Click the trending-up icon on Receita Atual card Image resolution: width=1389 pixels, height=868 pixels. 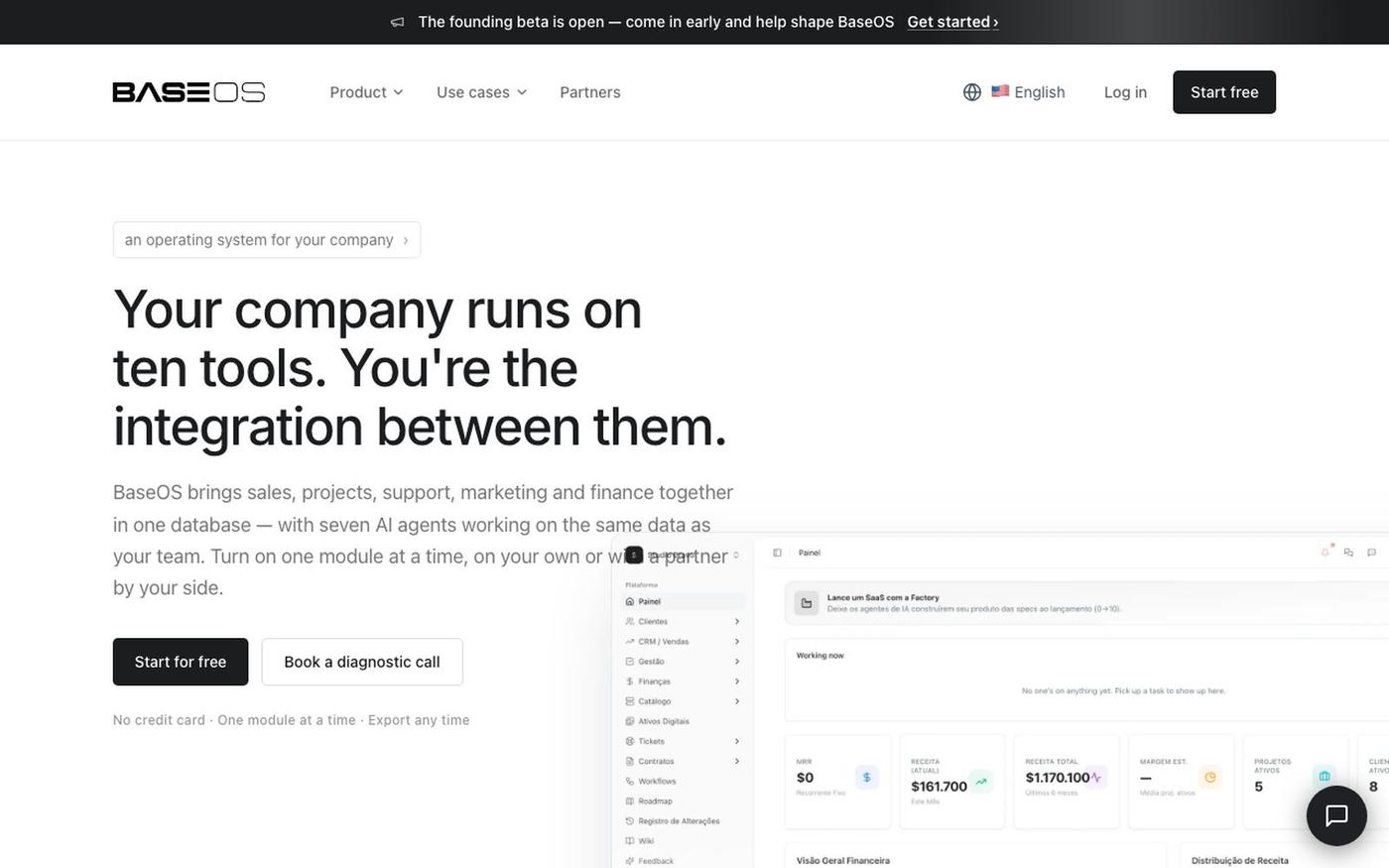pos(980,782)
